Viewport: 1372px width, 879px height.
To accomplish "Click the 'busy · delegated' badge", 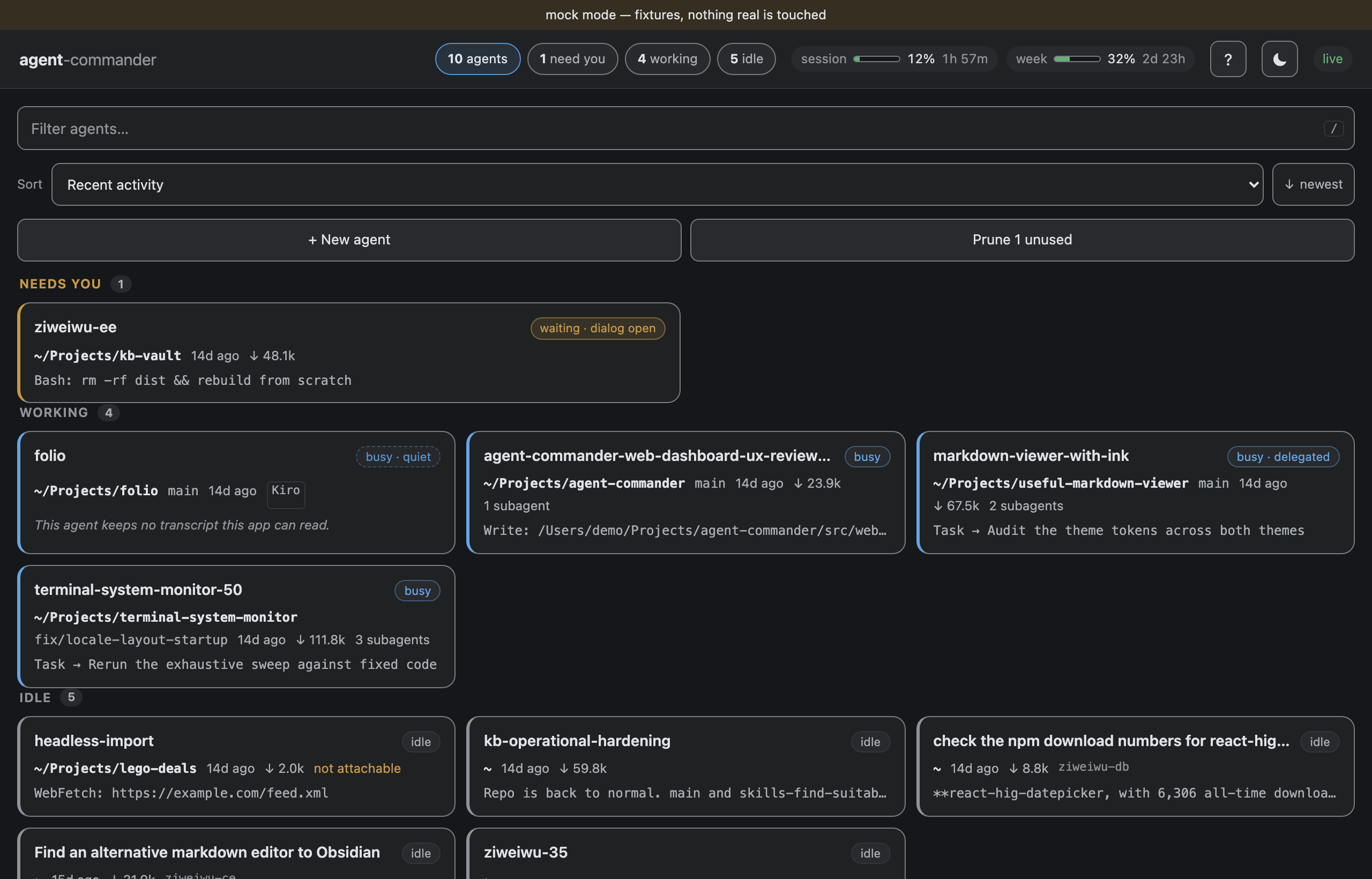I will [x=1283, y=457].
